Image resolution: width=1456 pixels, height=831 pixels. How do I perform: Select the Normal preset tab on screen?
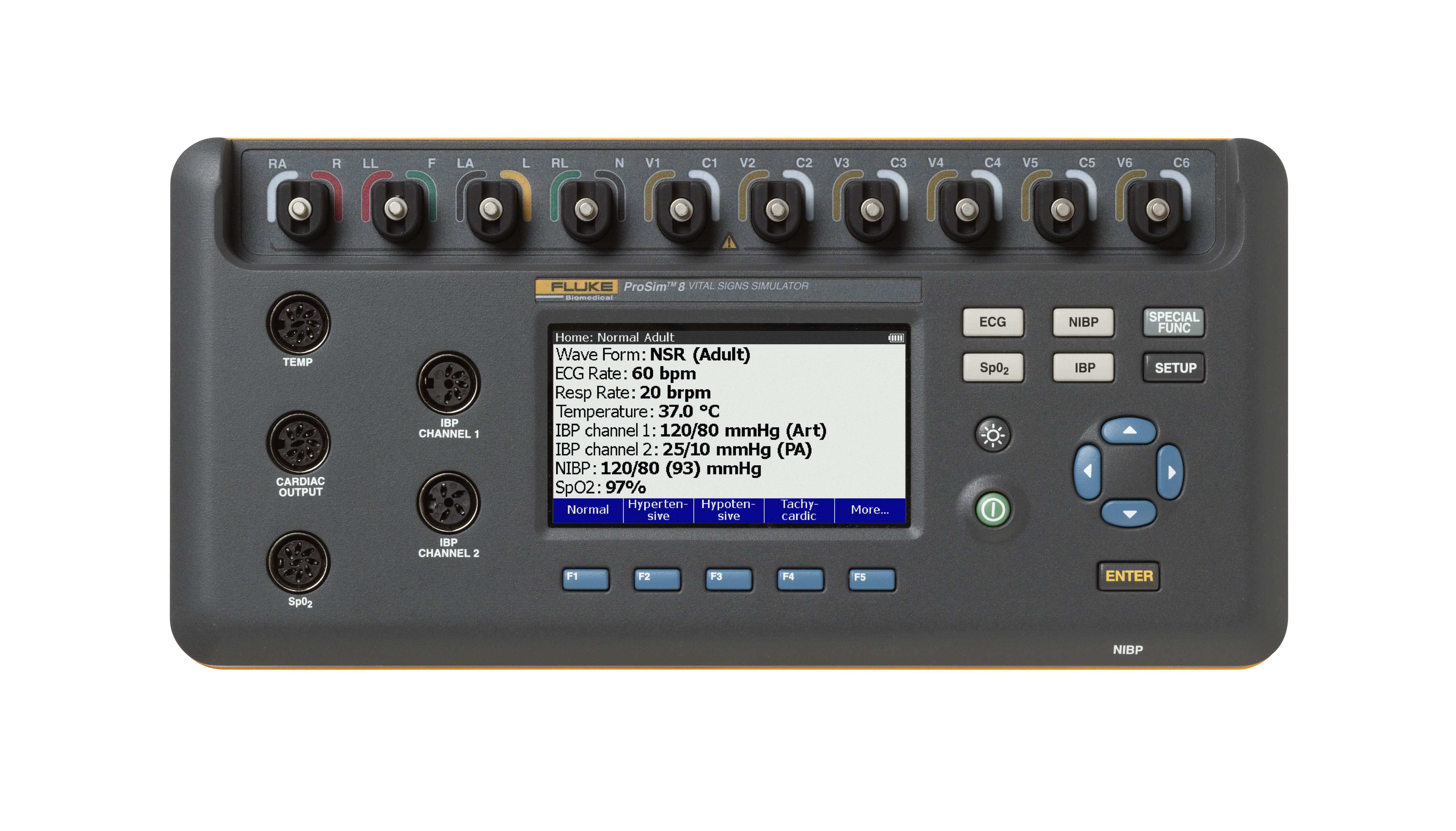tap(588, 510)
